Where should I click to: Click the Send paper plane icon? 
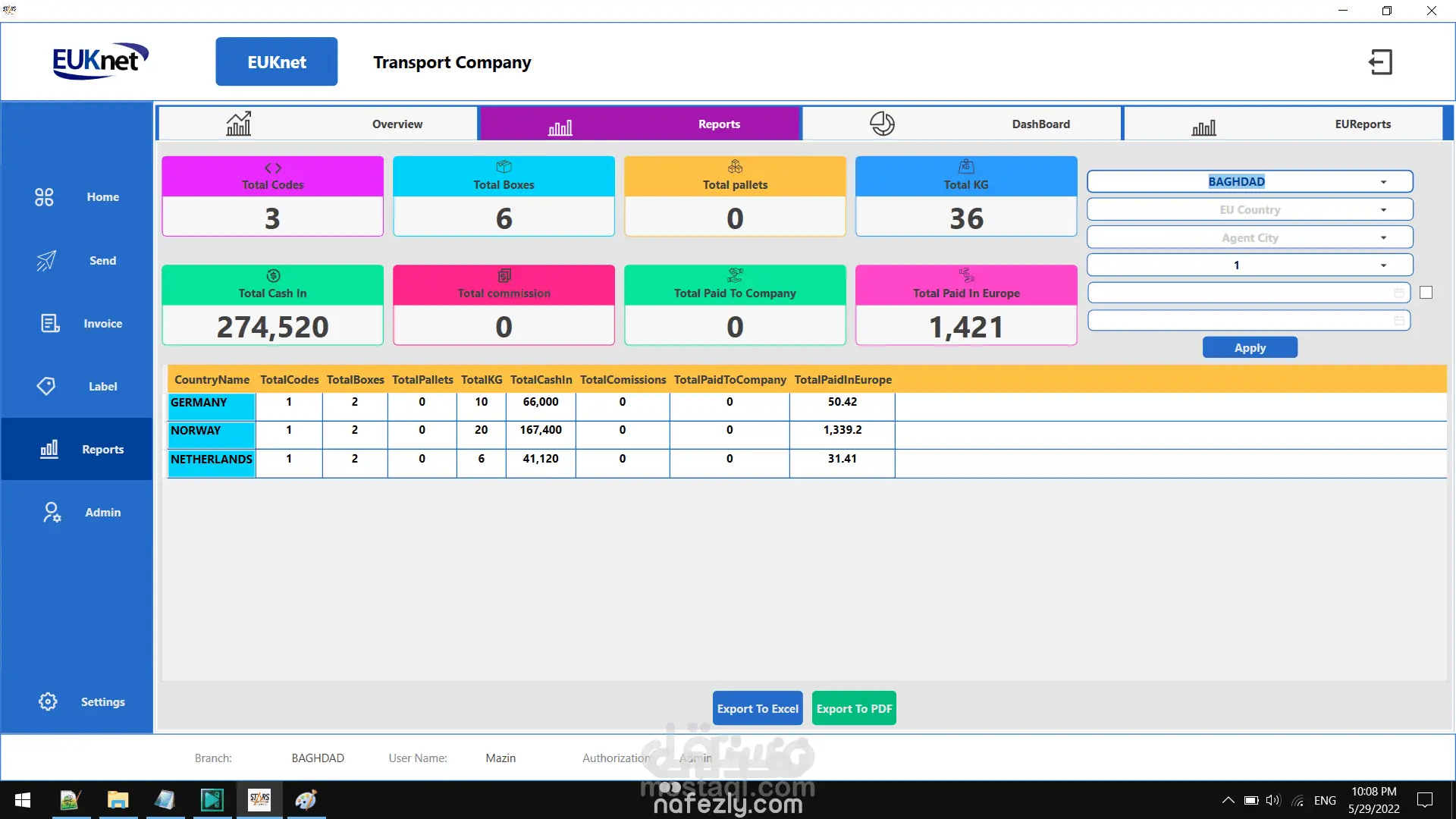coord(45,261)
